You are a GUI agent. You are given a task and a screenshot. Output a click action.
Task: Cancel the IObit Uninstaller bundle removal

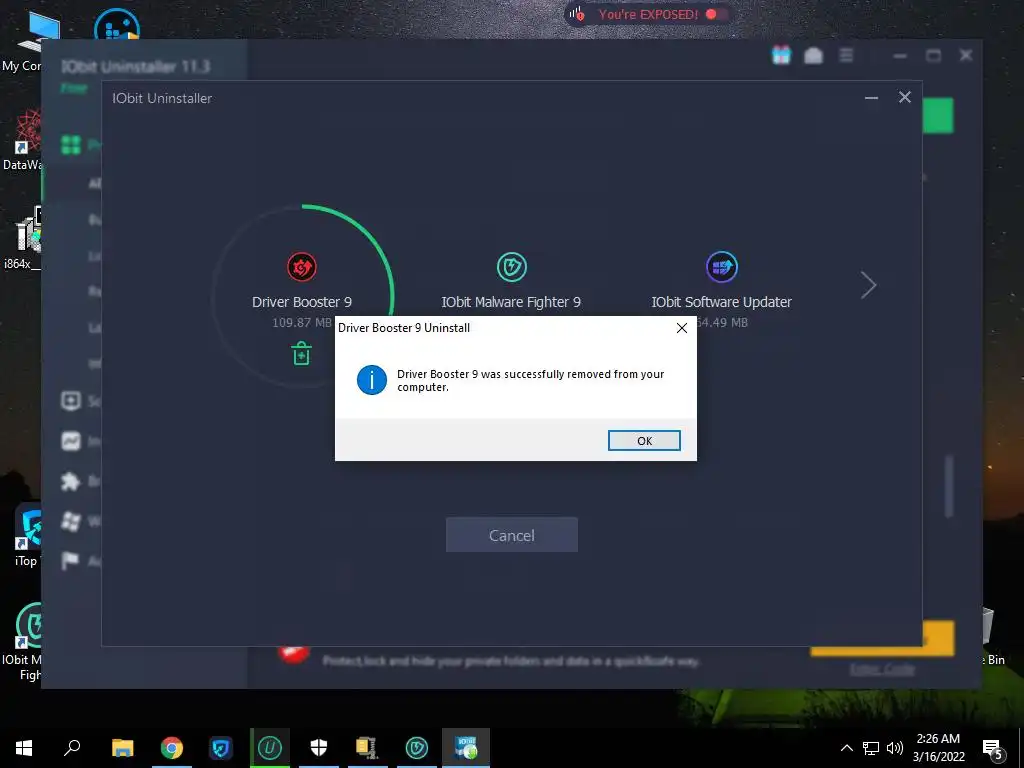[511, 535]
